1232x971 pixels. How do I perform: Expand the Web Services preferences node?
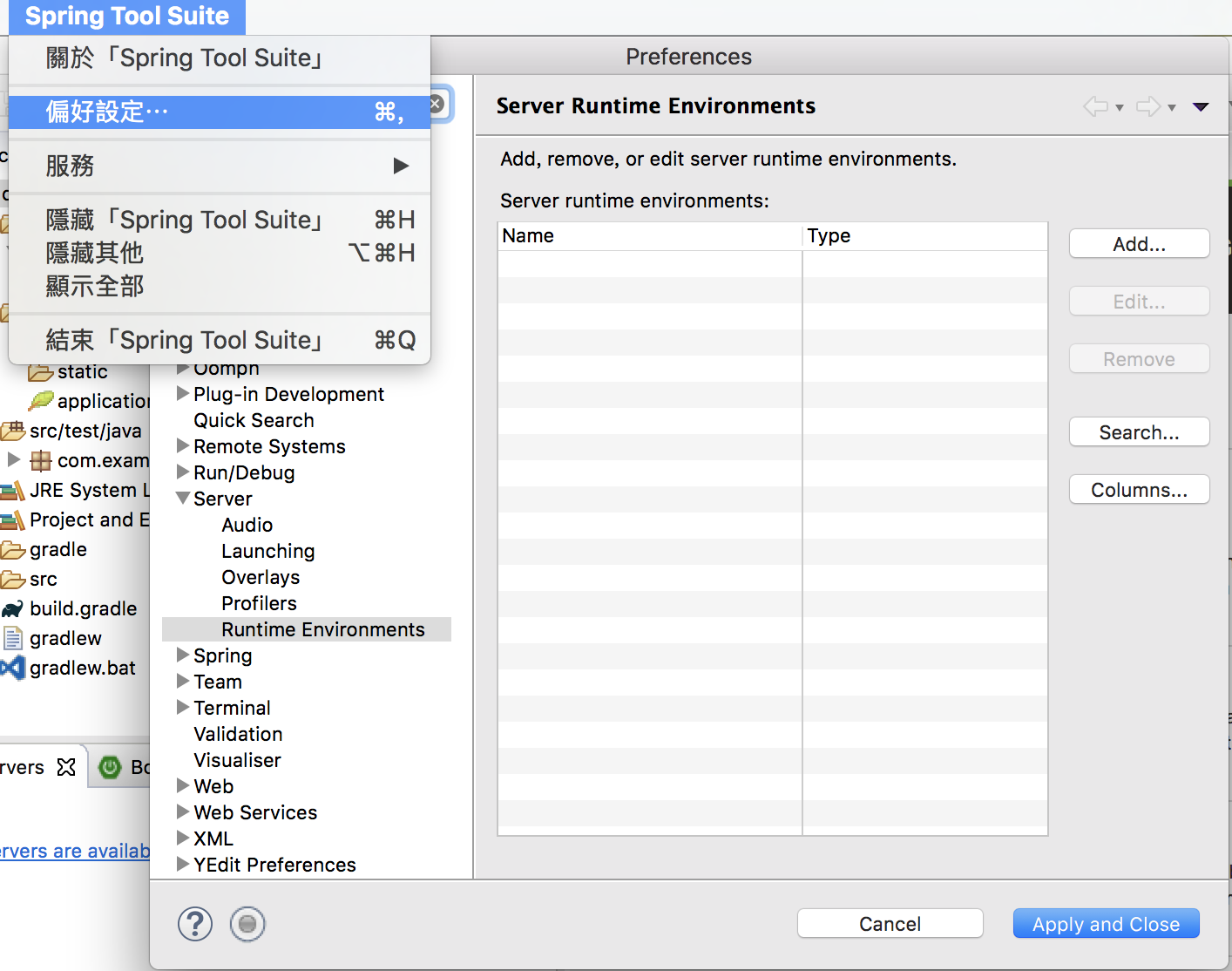pyautogui.click(x=183, y=811)
